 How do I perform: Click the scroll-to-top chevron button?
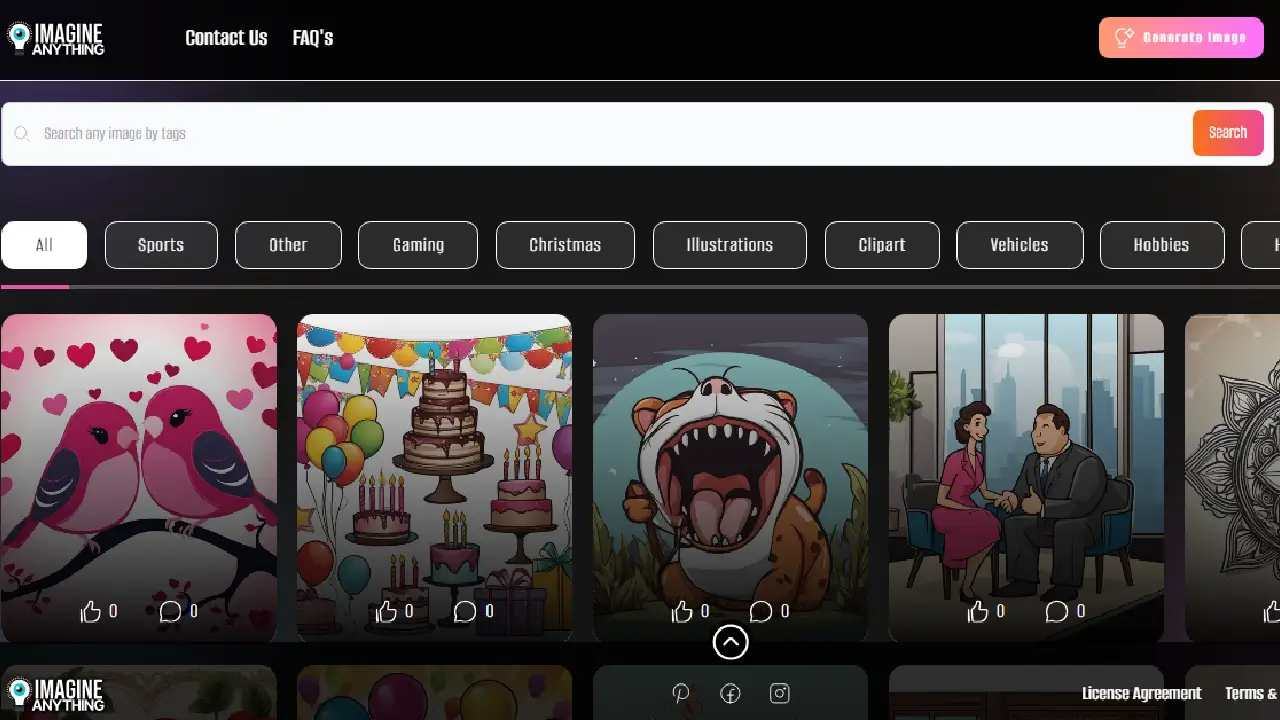click(x=730, y=642)
